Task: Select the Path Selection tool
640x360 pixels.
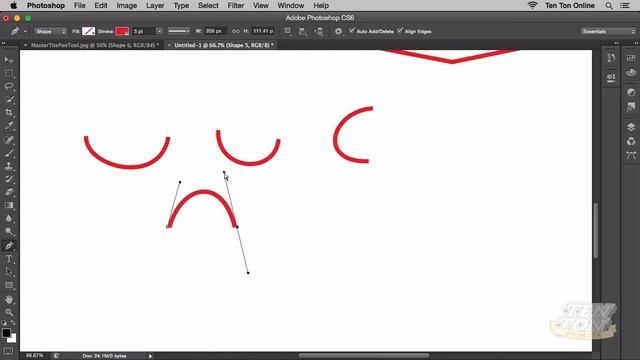Action: coord(9,272)
